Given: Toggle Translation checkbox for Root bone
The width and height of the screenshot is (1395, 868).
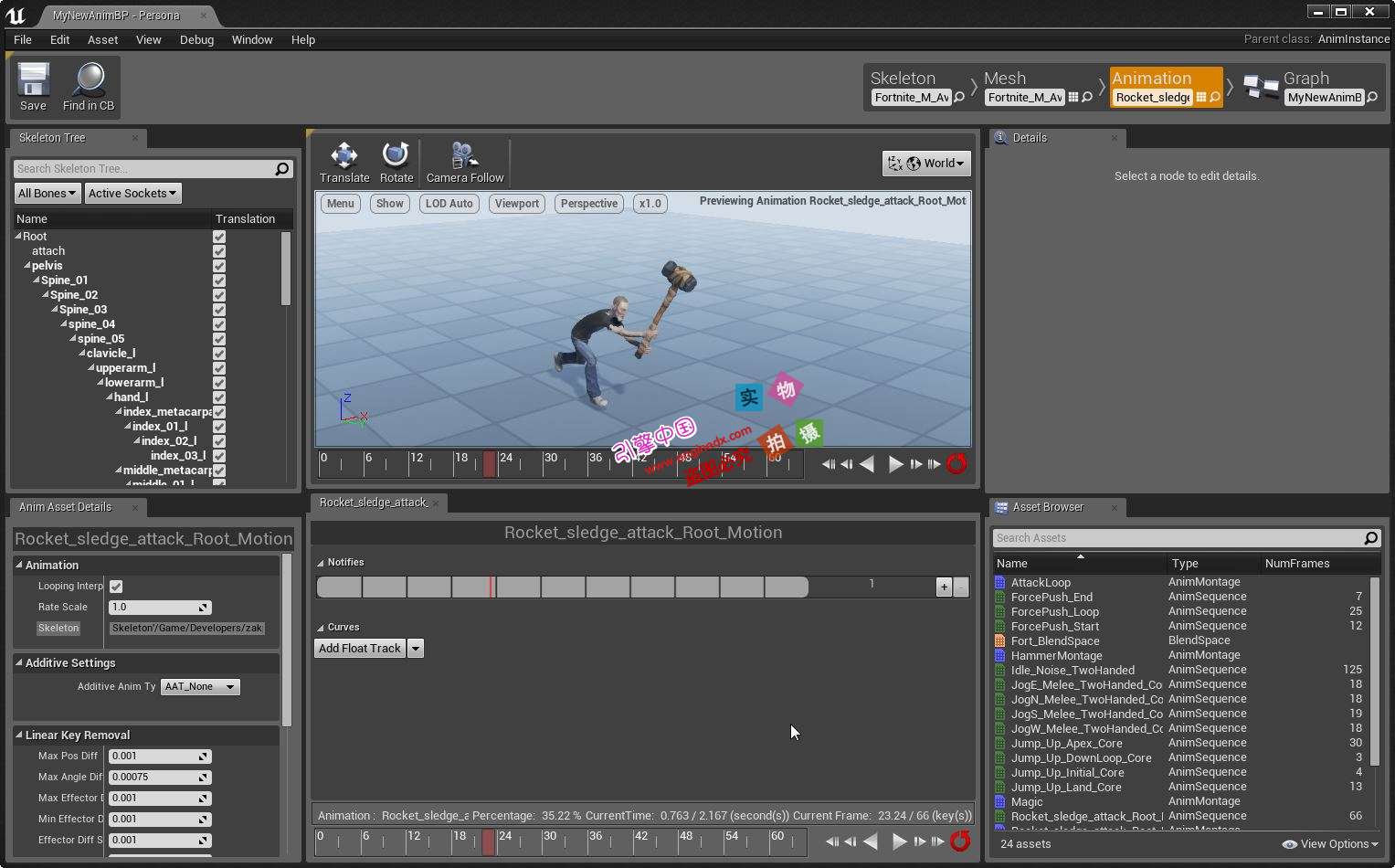Looking at the screenshot, I should pyautogui.click(x=219, y=236).
